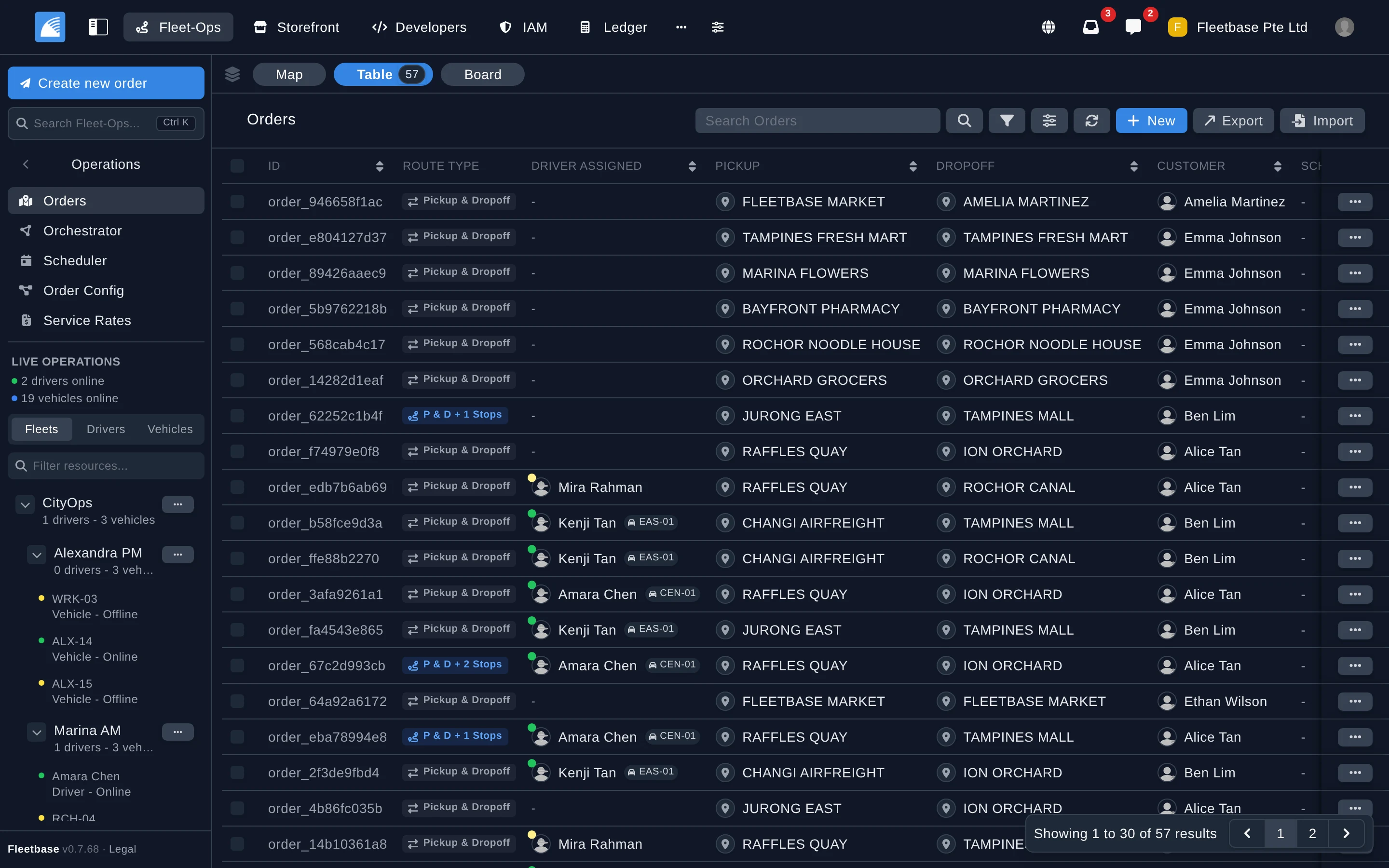Switch to the Map view tab
Viewport: 1389px width, 868px height.
289,74
